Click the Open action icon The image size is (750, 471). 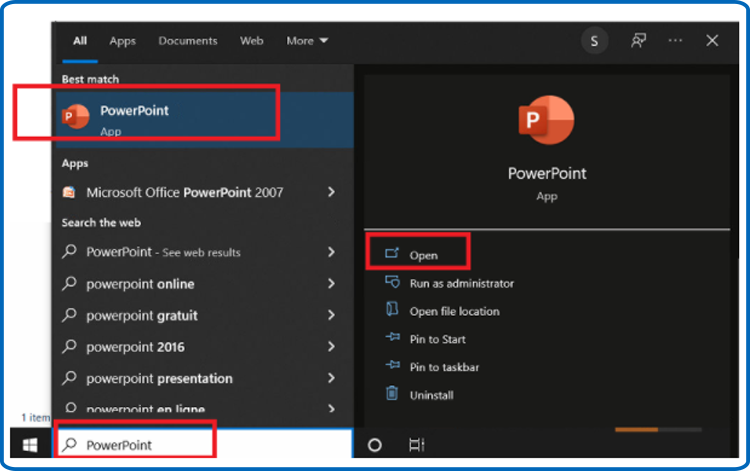tap(392, 253)
